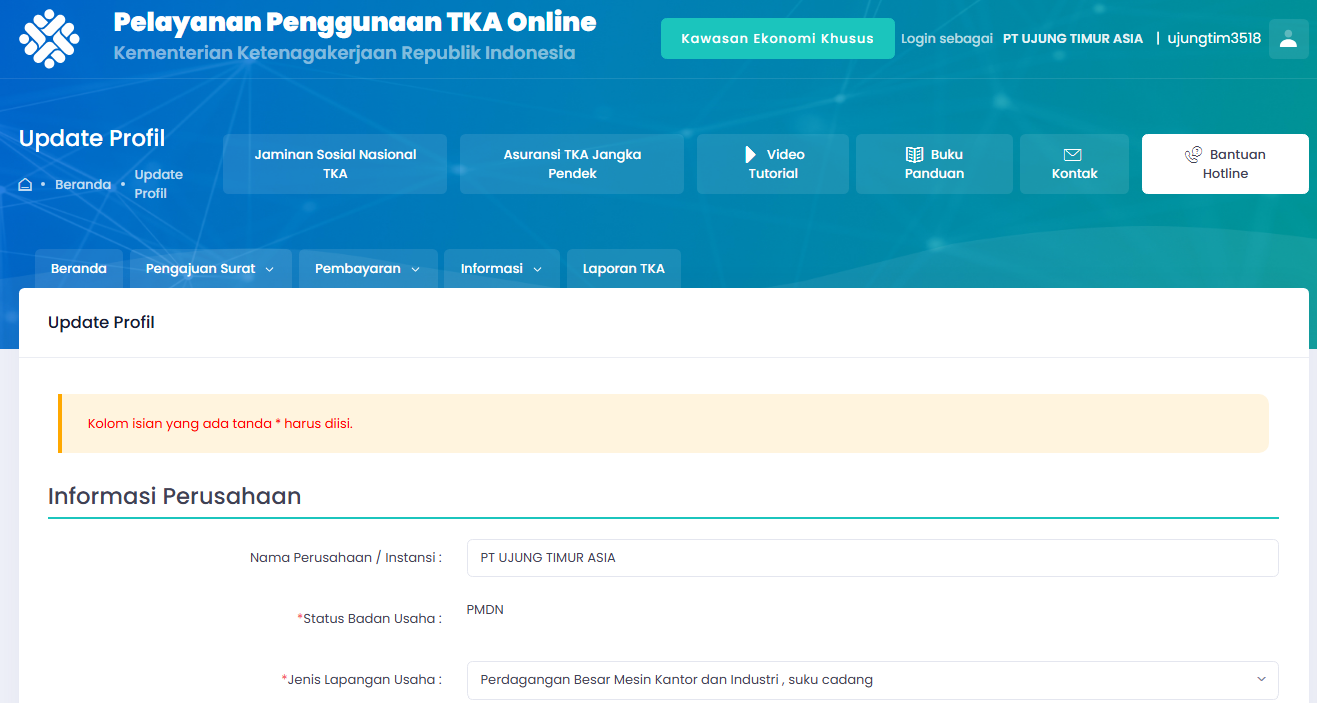Click the Pelayanan Penggunaan TKA Online title
This screenshot has width=1317, height=703.
tap(355, 22)
